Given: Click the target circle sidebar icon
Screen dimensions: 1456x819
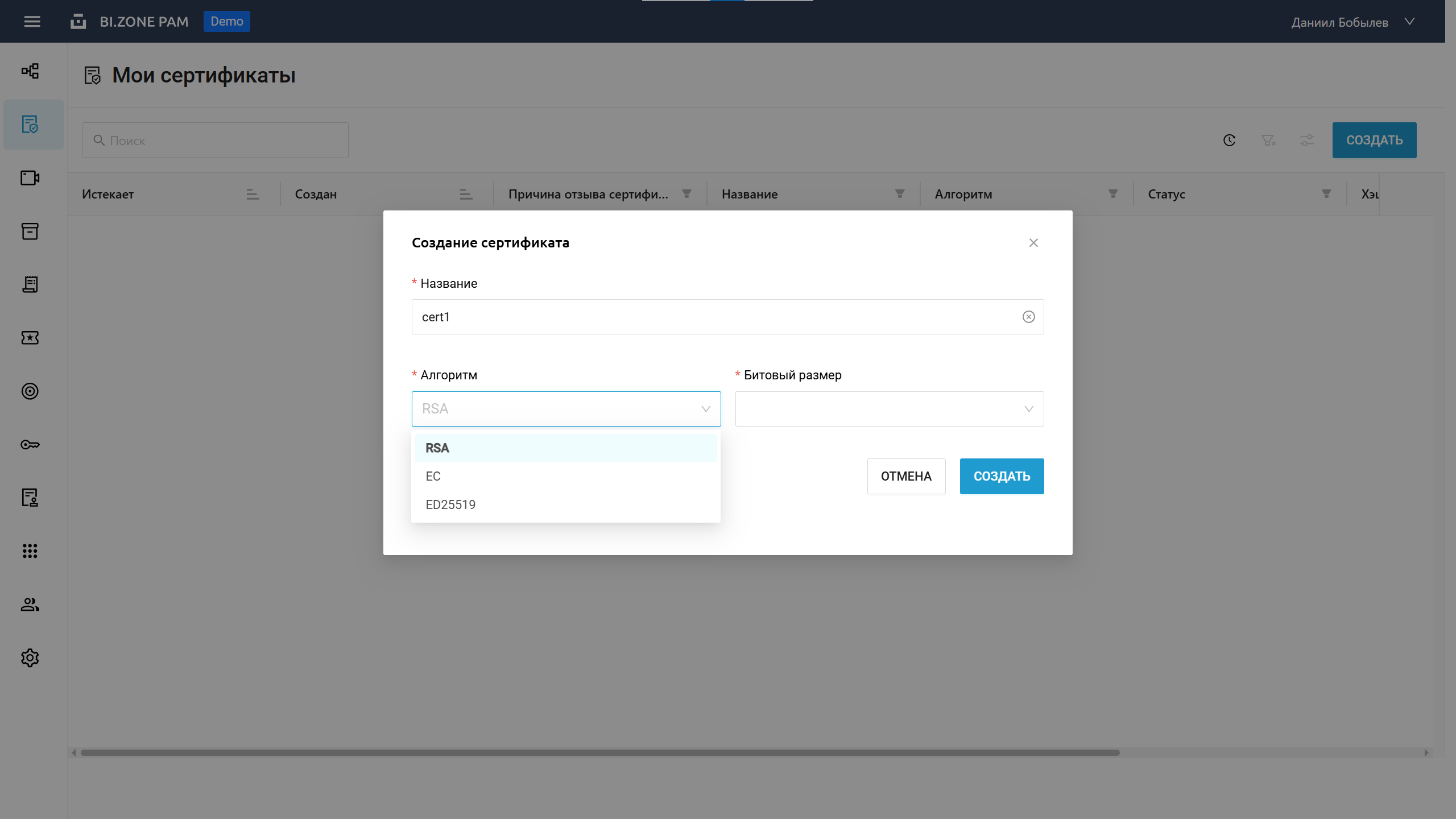Looking at the screenshot, I should click(30, 391).
